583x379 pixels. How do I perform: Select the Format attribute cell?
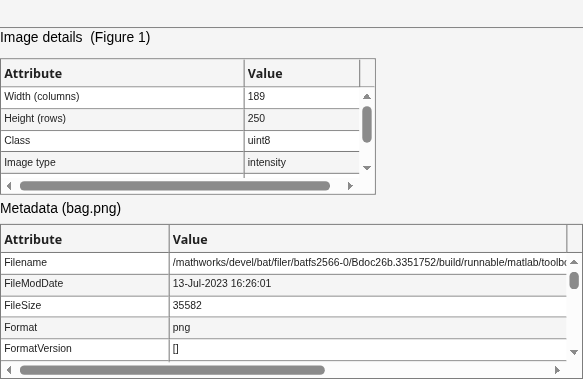pos(85,328)
